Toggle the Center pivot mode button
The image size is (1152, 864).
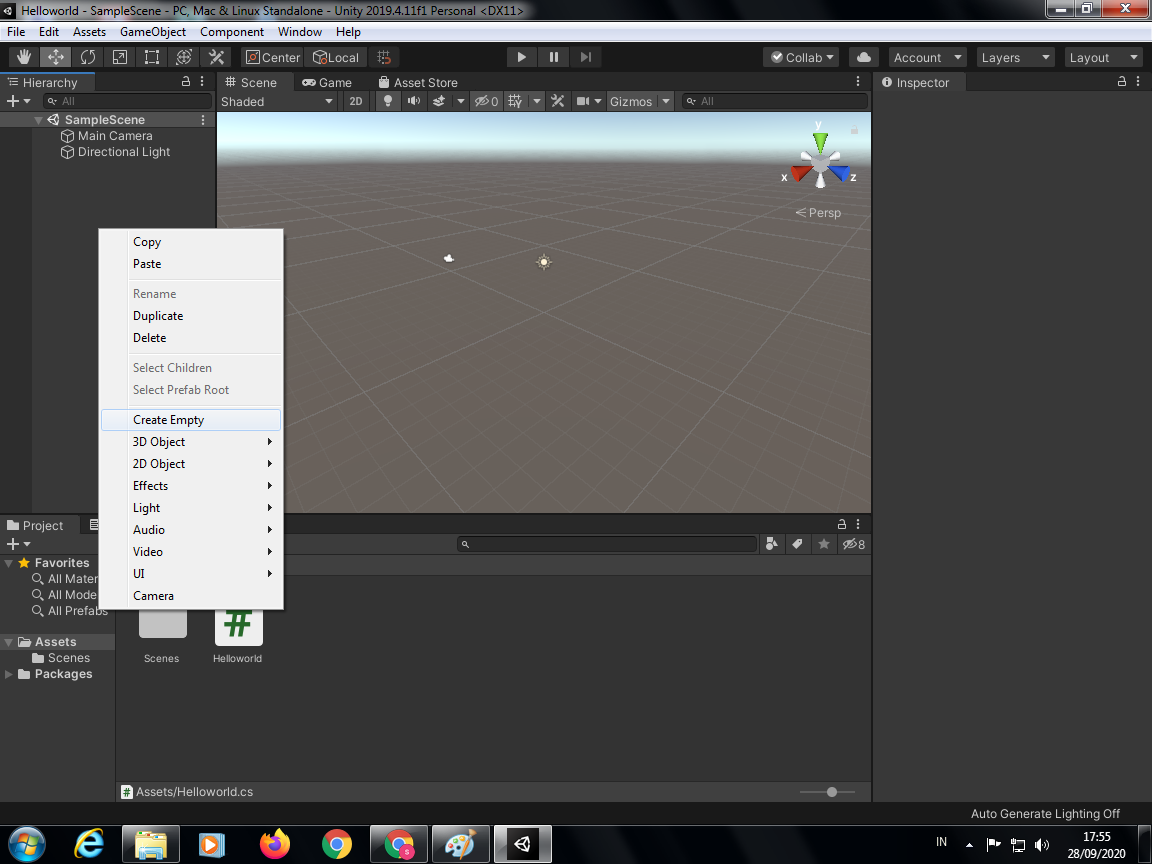point(273,57)
